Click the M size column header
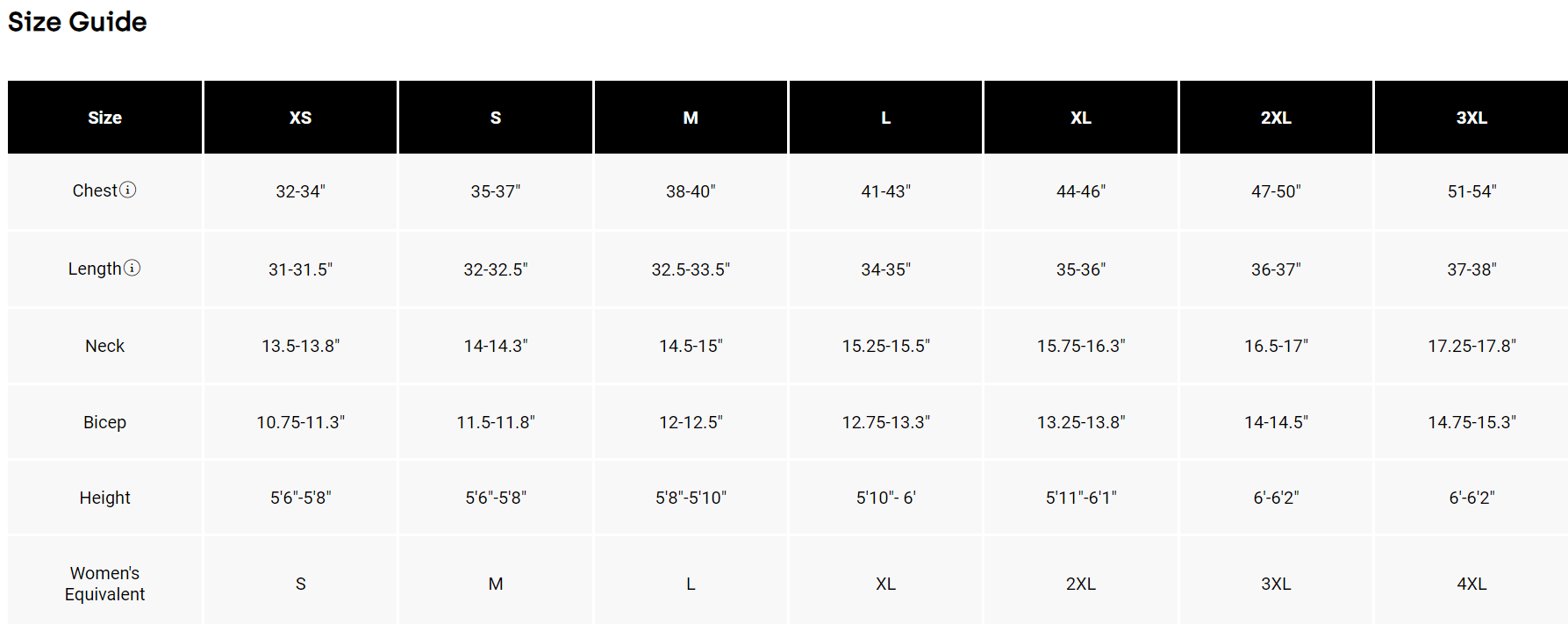Screen dimensions: 1568x624 pyautogui.click(x=691, y=118)
